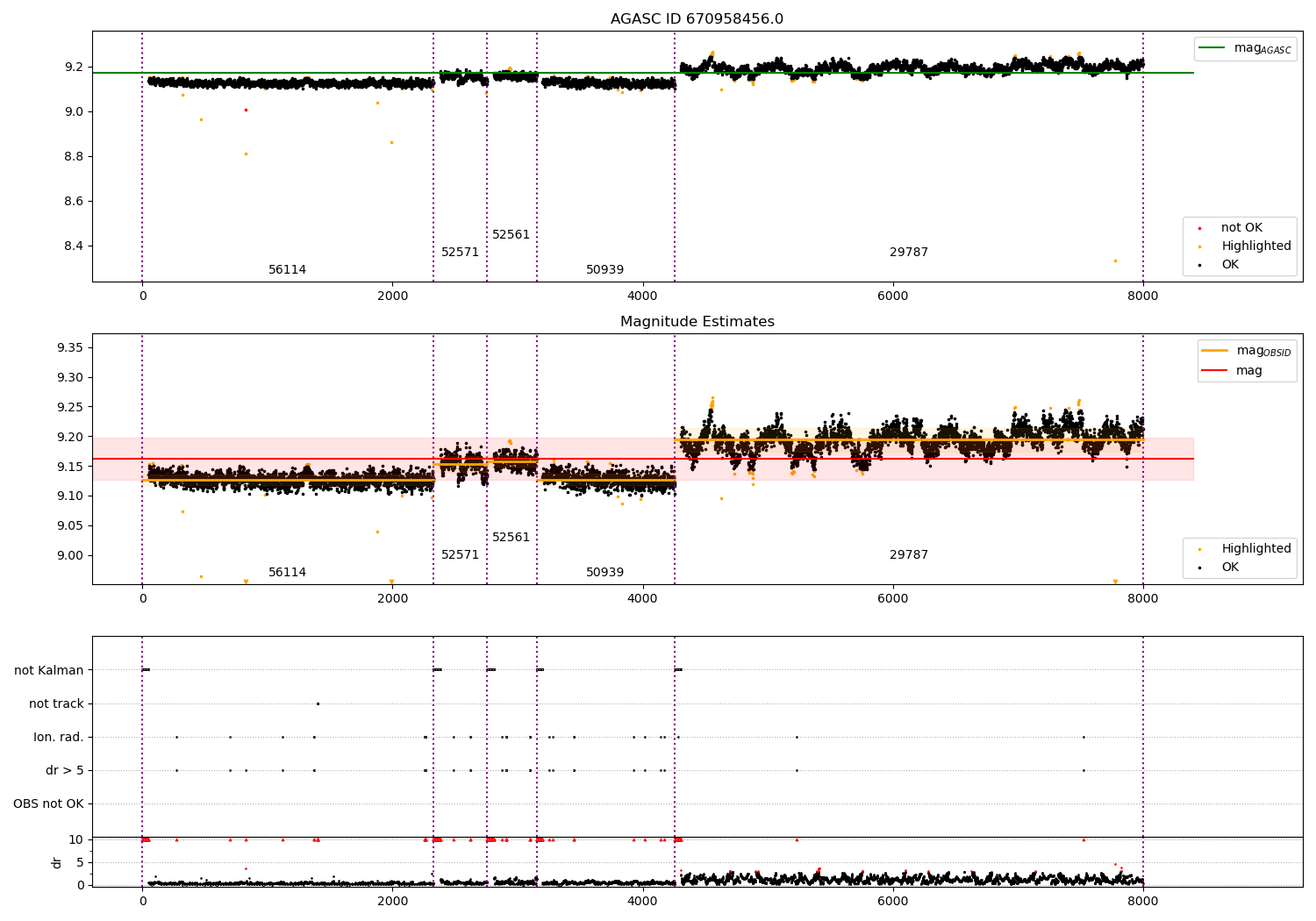1316x921 pixels.
Task: Click OBSID label 56114 in the AGASC plot
Action: click(x=288, y=270)
